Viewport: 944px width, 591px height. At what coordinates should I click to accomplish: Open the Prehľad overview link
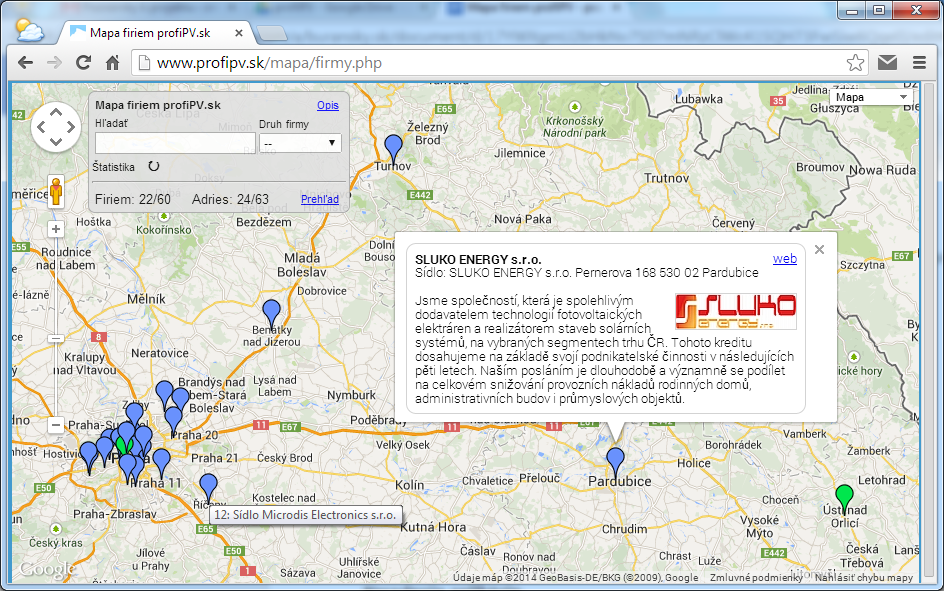(319, 199)
